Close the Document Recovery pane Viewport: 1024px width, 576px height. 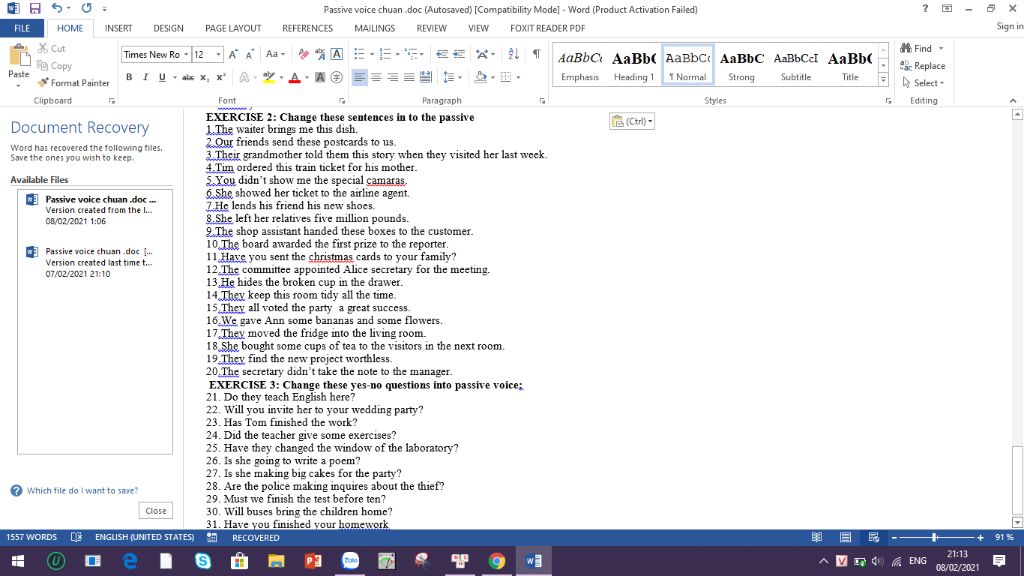(155, 511)
